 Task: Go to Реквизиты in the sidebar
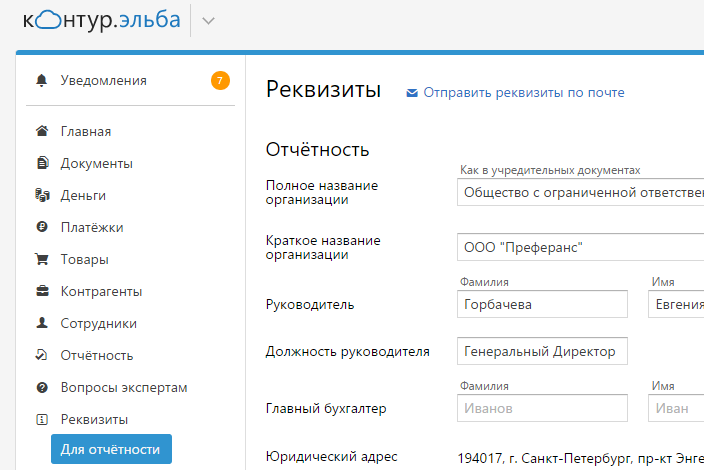pyautogui.click(x=94, y=419)
